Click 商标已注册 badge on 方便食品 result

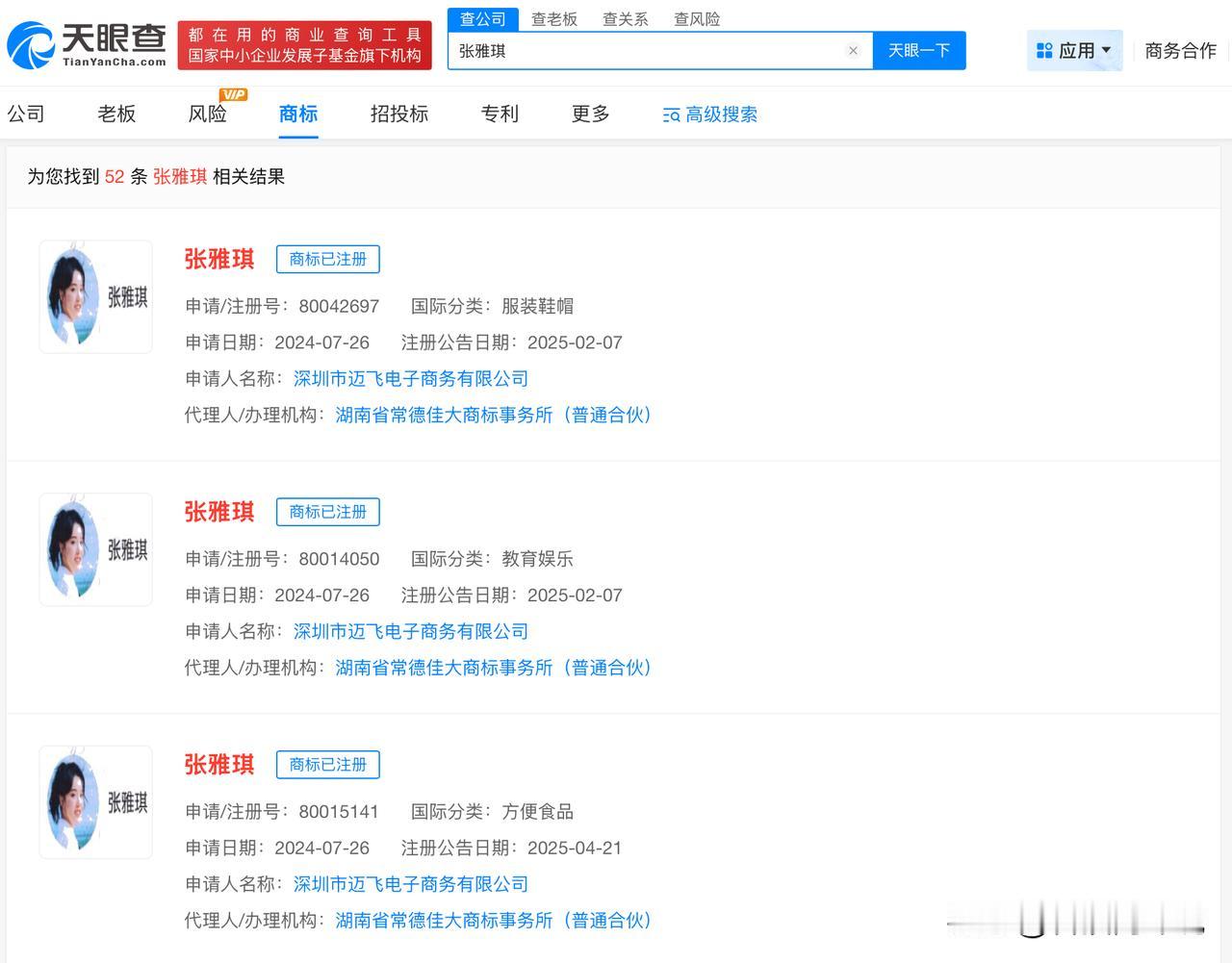pyautogui.click(x=328, y=765)
